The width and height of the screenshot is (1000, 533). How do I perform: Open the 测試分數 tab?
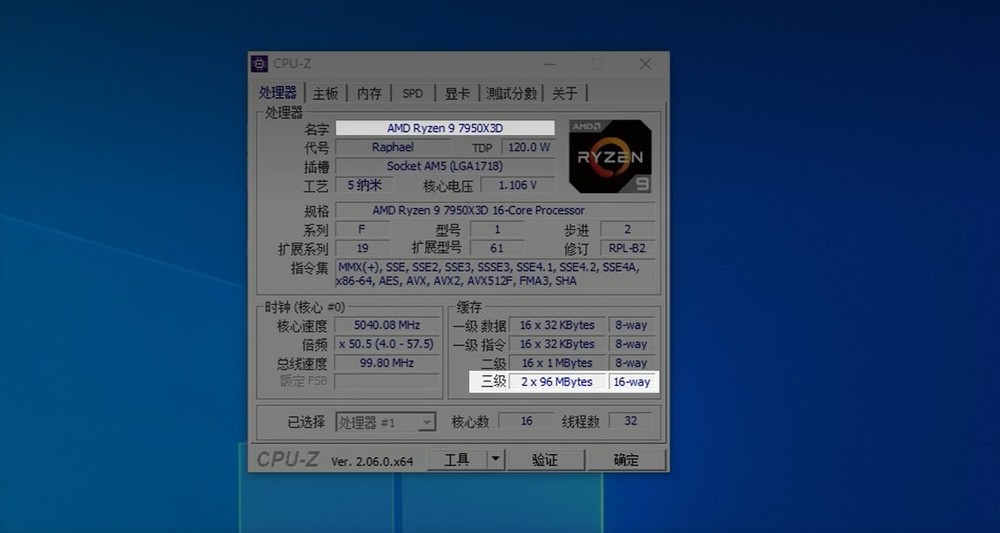[x=511, y=93]
